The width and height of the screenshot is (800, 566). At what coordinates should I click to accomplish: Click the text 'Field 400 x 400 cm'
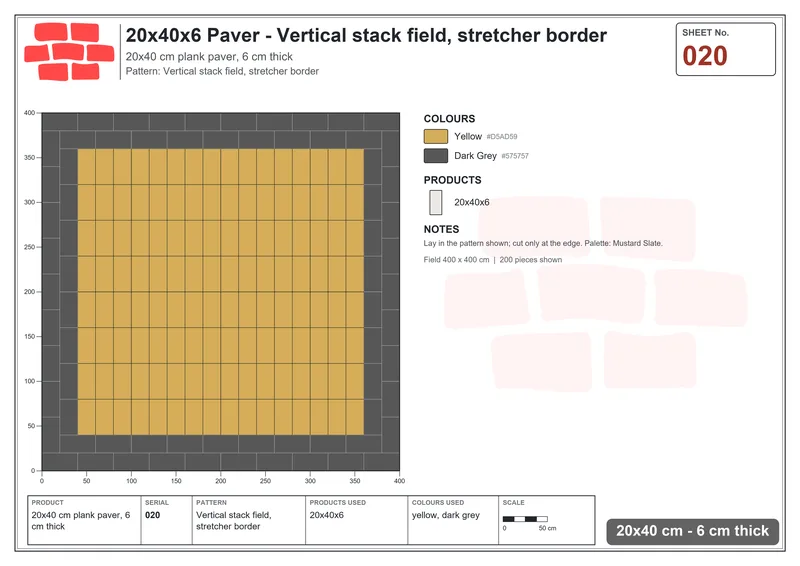point(456,260)
